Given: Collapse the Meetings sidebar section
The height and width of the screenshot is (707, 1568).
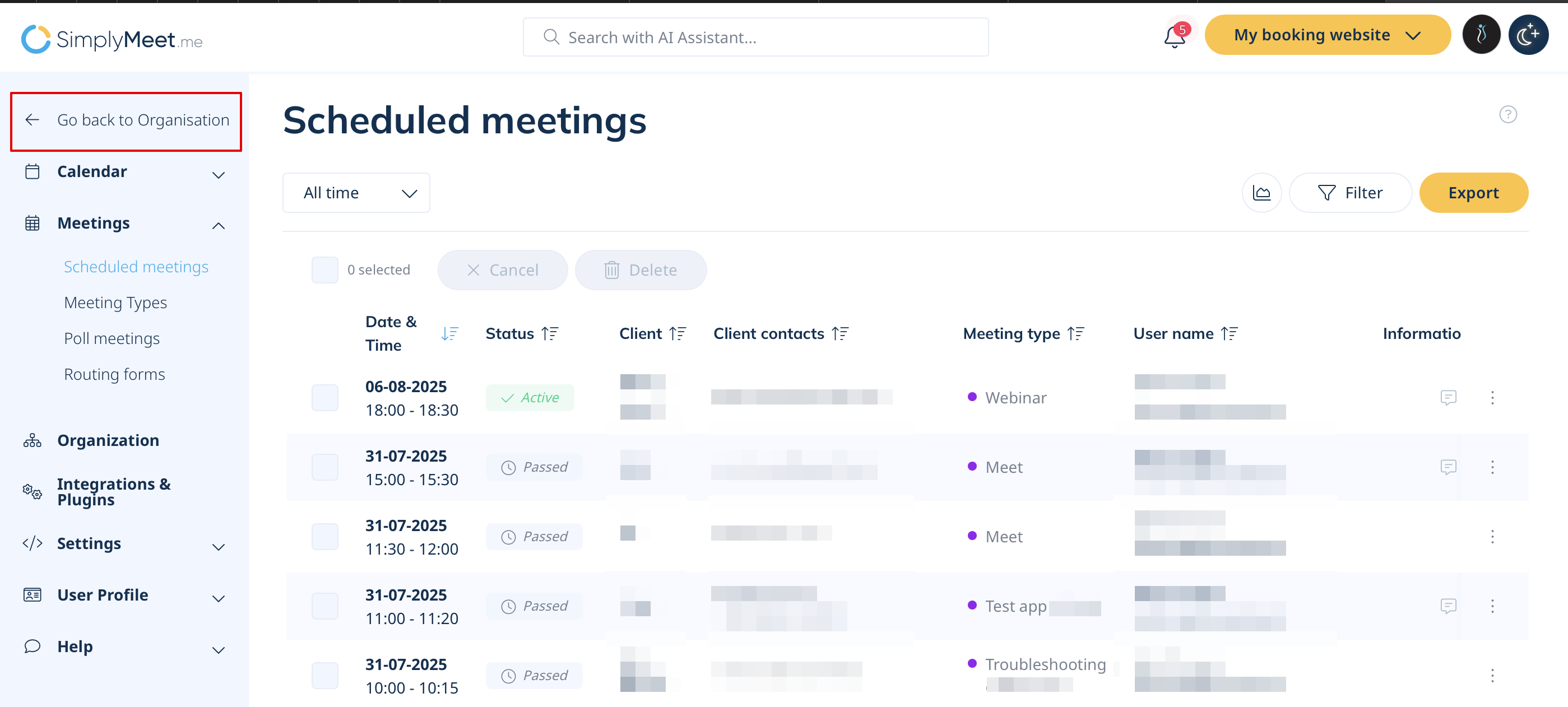Looking at the screenshot, I should (x=219, y=225).
